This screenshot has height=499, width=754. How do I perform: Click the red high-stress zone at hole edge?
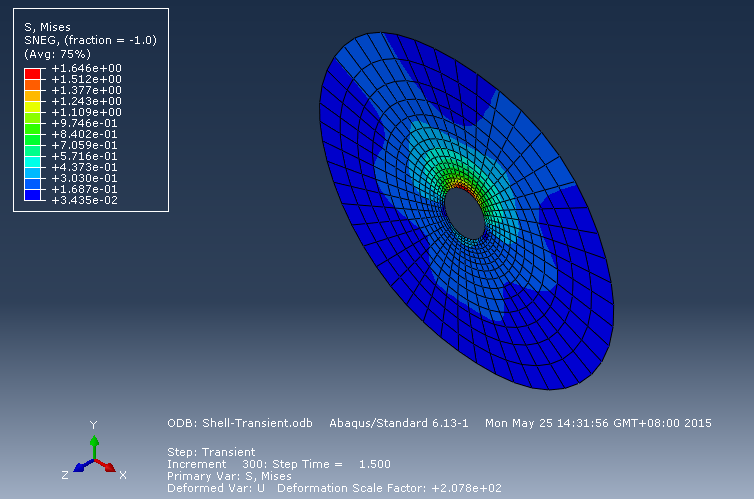coord(463,186)
